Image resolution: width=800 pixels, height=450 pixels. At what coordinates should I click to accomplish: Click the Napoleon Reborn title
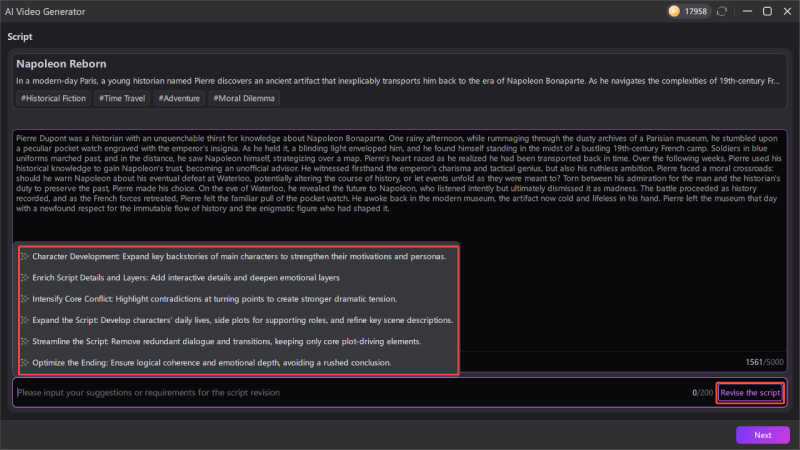pos(62,63)
